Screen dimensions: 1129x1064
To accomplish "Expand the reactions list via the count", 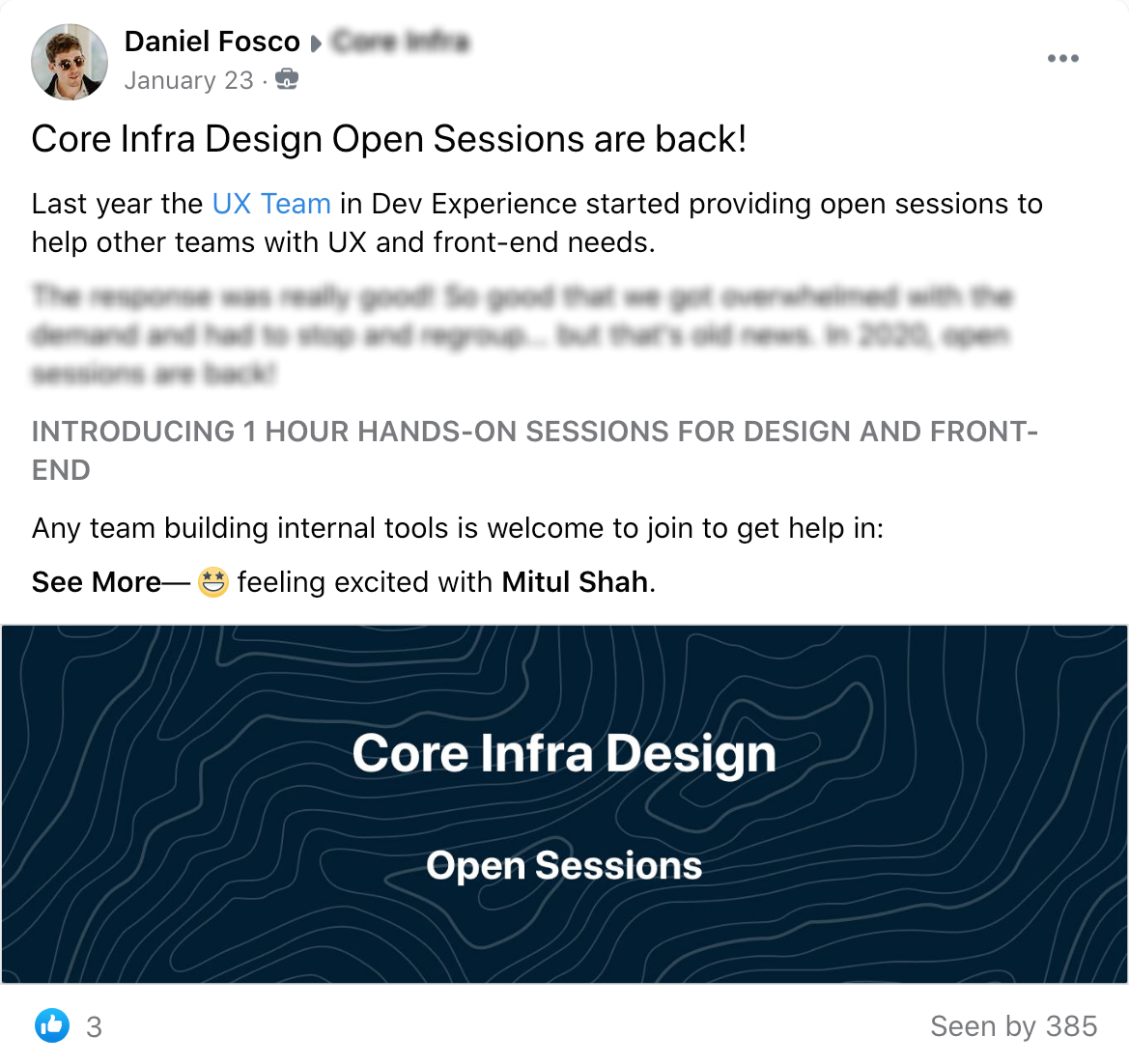I will 95,1026.
